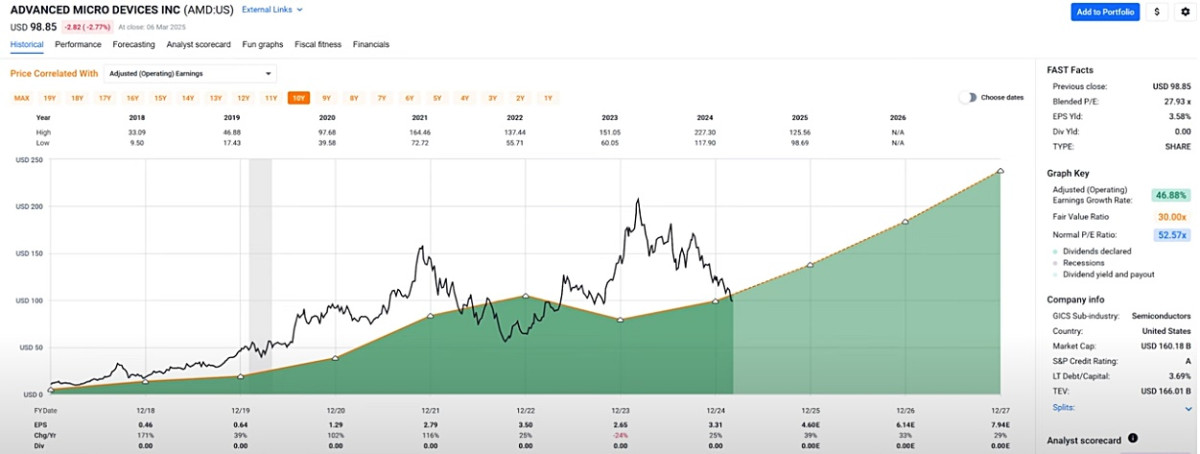Image resolution: width=1200 pixels, height=454 pixels.
Task: Click the green 46.88% growth rate swatch
Action: tap(1171, 195)
